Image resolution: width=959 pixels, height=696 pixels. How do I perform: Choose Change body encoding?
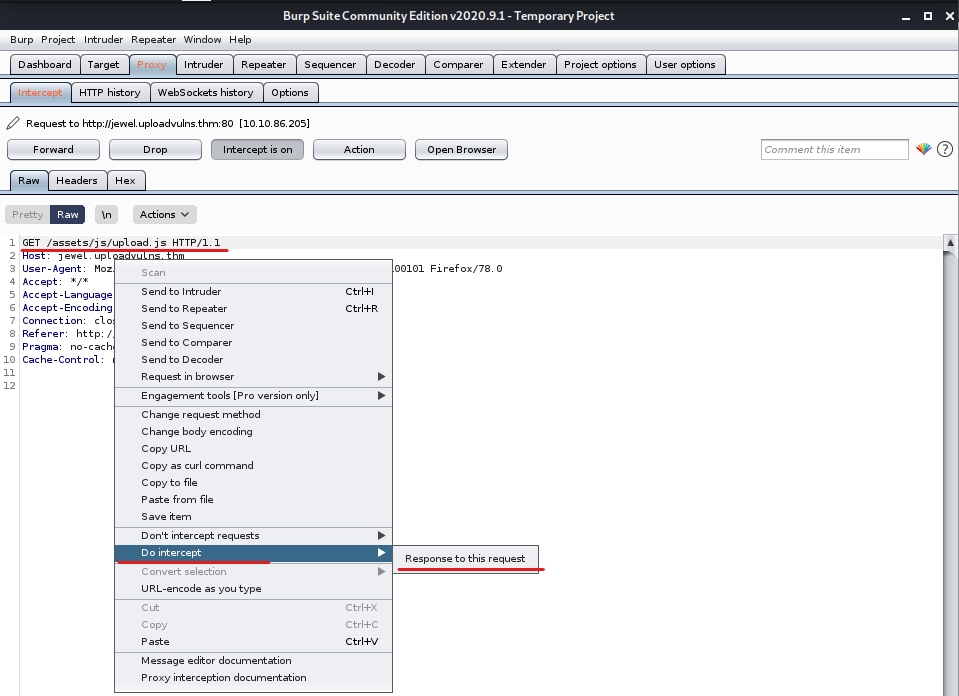coord(253,431)
